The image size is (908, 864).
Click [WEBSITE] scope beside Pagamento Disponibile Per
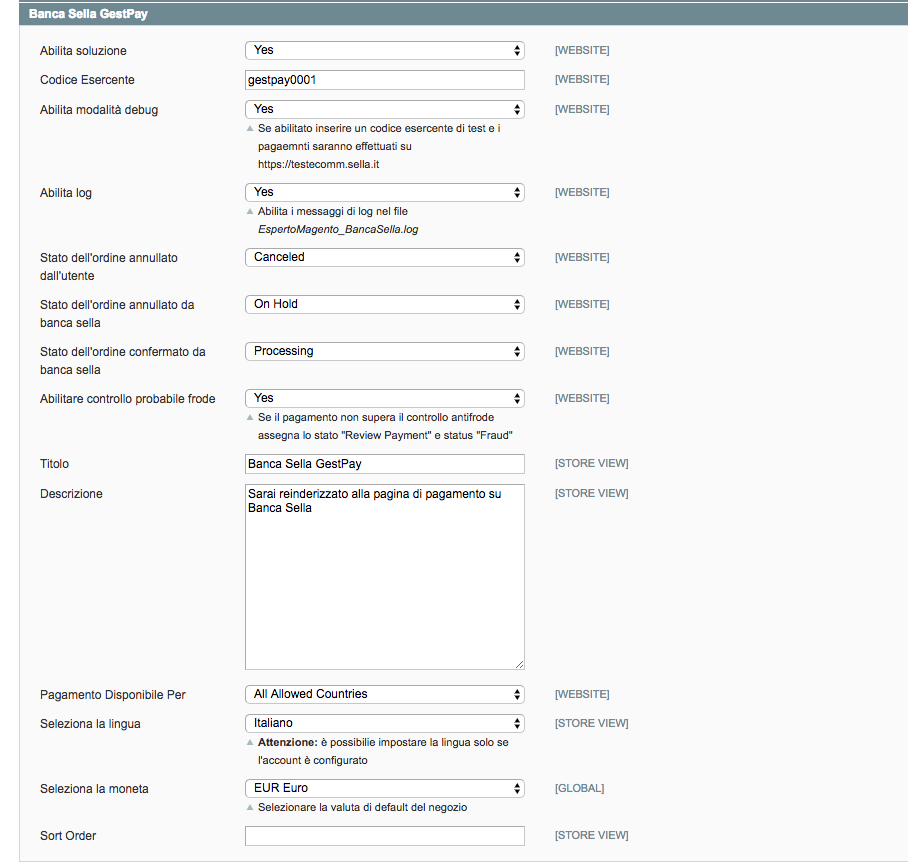(582, 694)
